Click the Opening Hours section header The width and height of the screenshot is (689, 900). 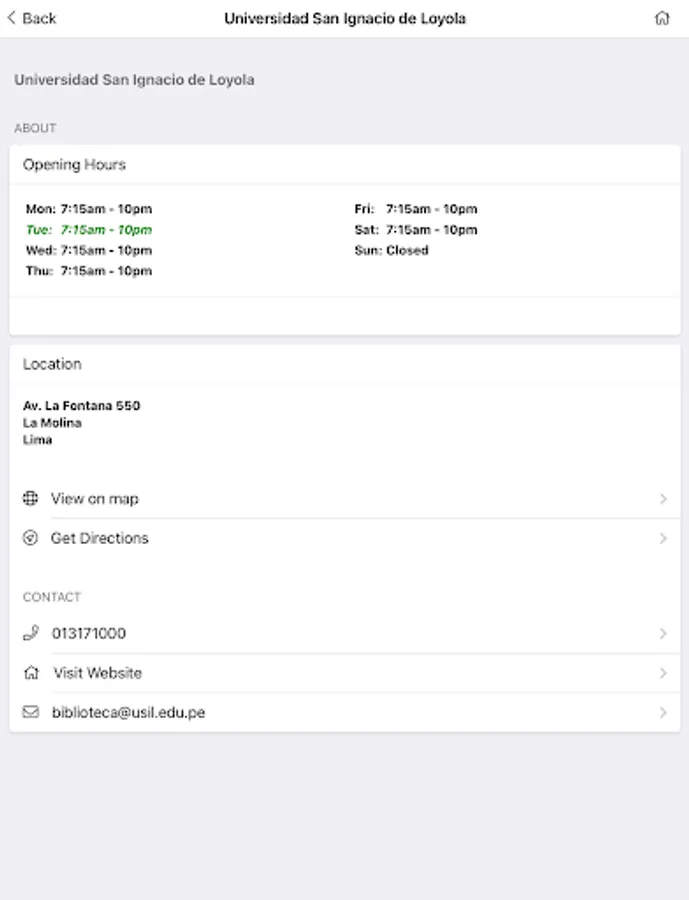75,165
